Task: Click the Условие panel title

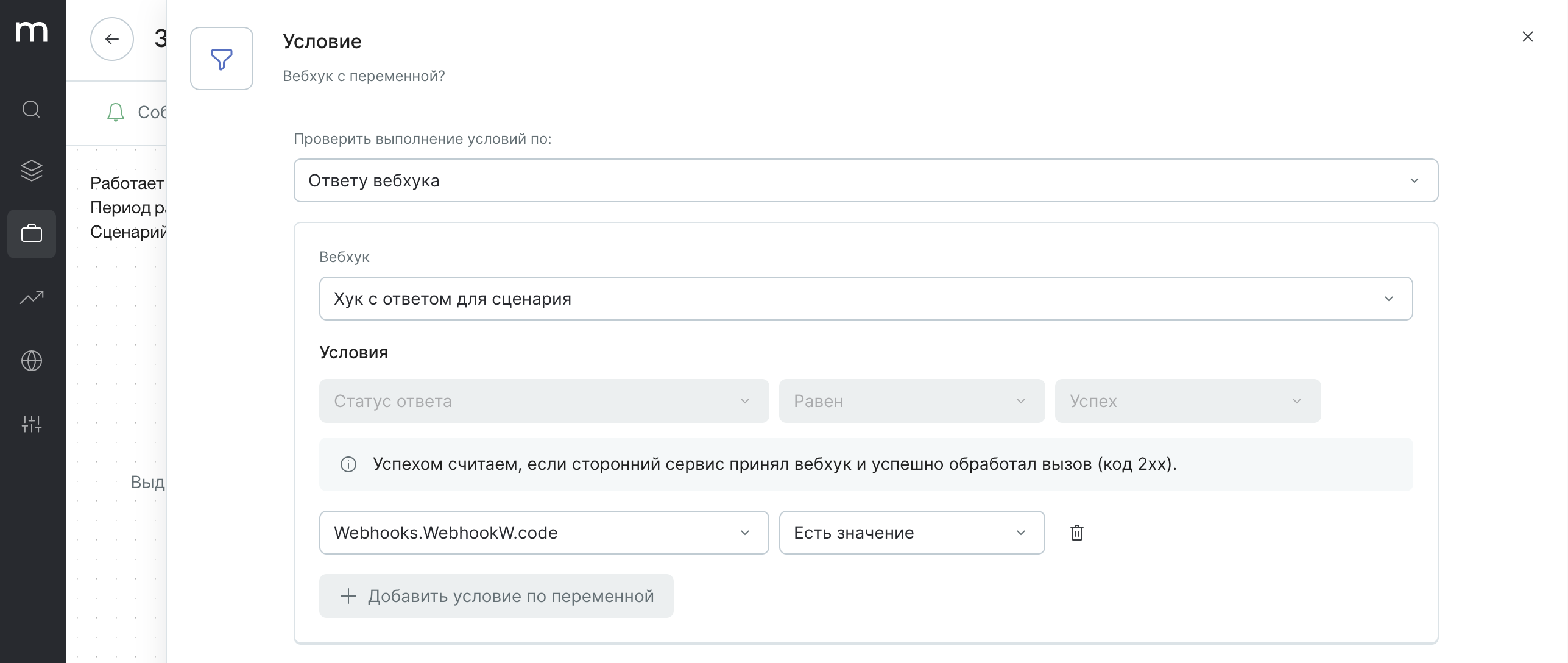Action: (322, 41)
